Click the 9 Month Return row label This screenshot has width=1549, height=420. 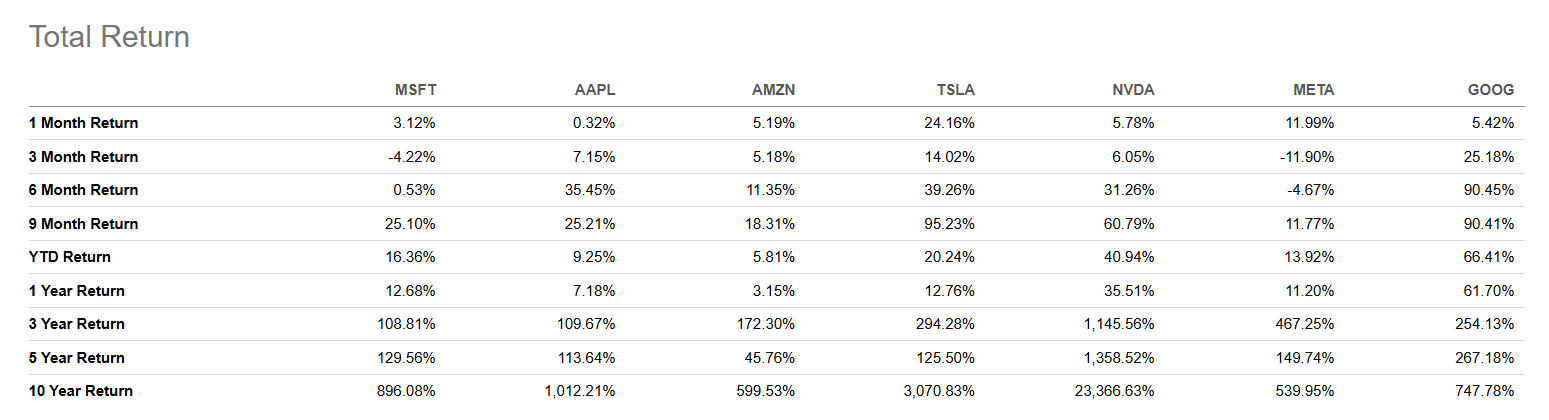tap(84, 224)
